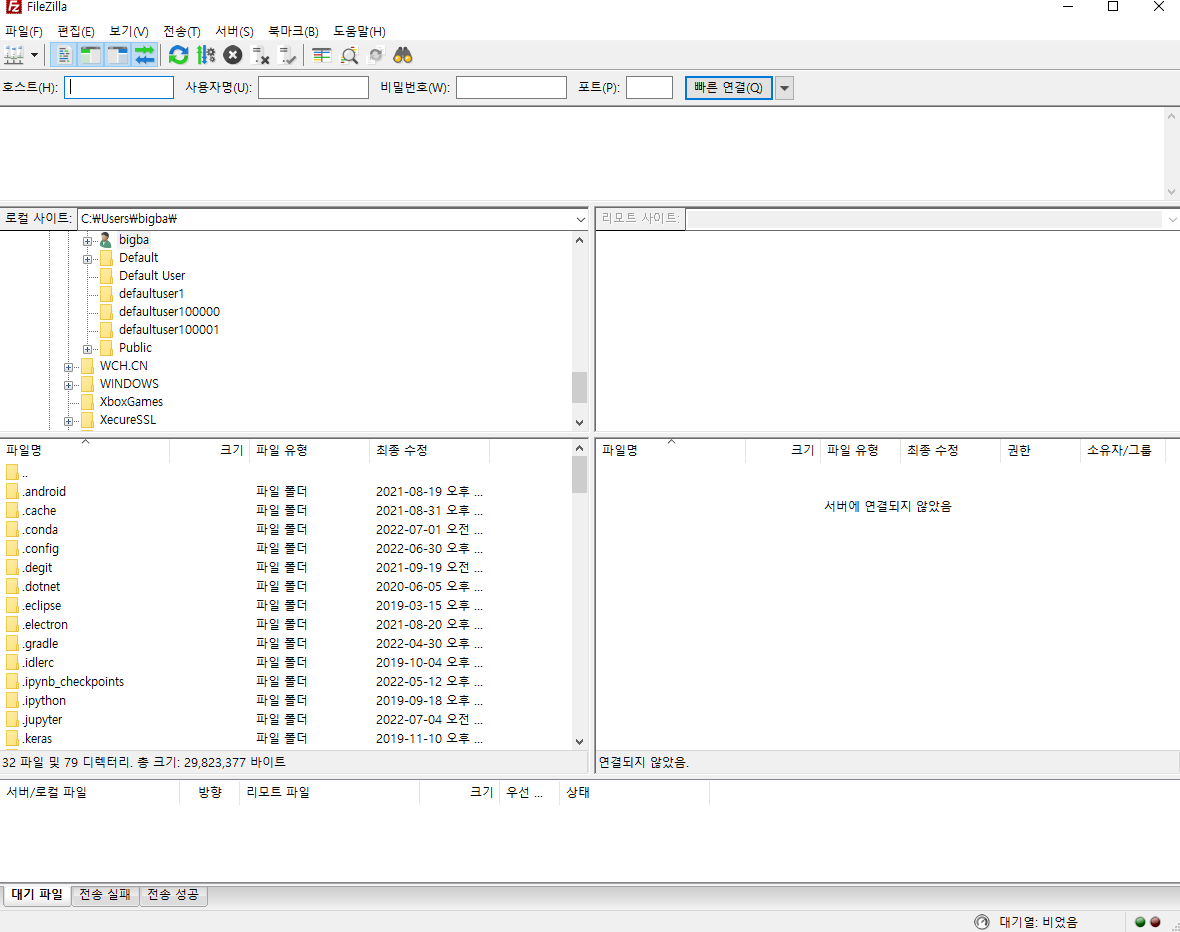Image resolution: width=1180 pixels, height=932 pixels.
Task: Cancel the current operation
Action: pyautogui.click(x=233, y=55)
